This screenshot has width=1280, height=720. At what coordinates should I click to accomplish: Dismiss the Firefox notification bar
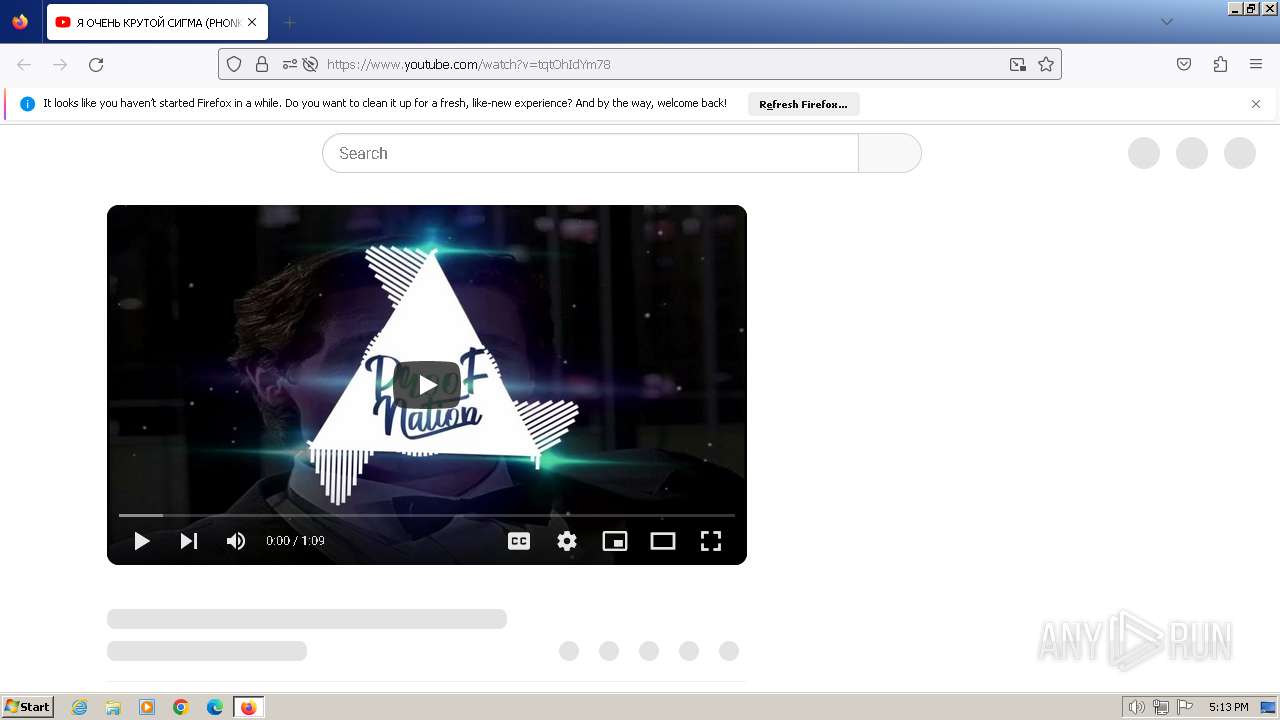tap(1256, 104)
